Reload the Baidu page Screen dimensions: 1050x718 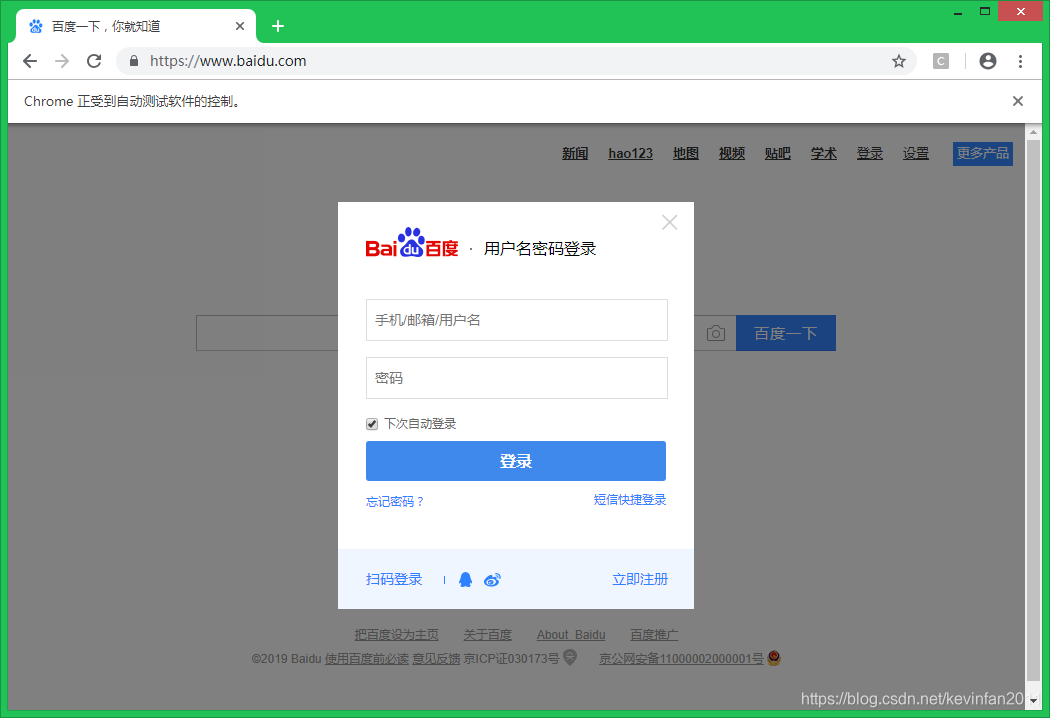coord(94,61)
